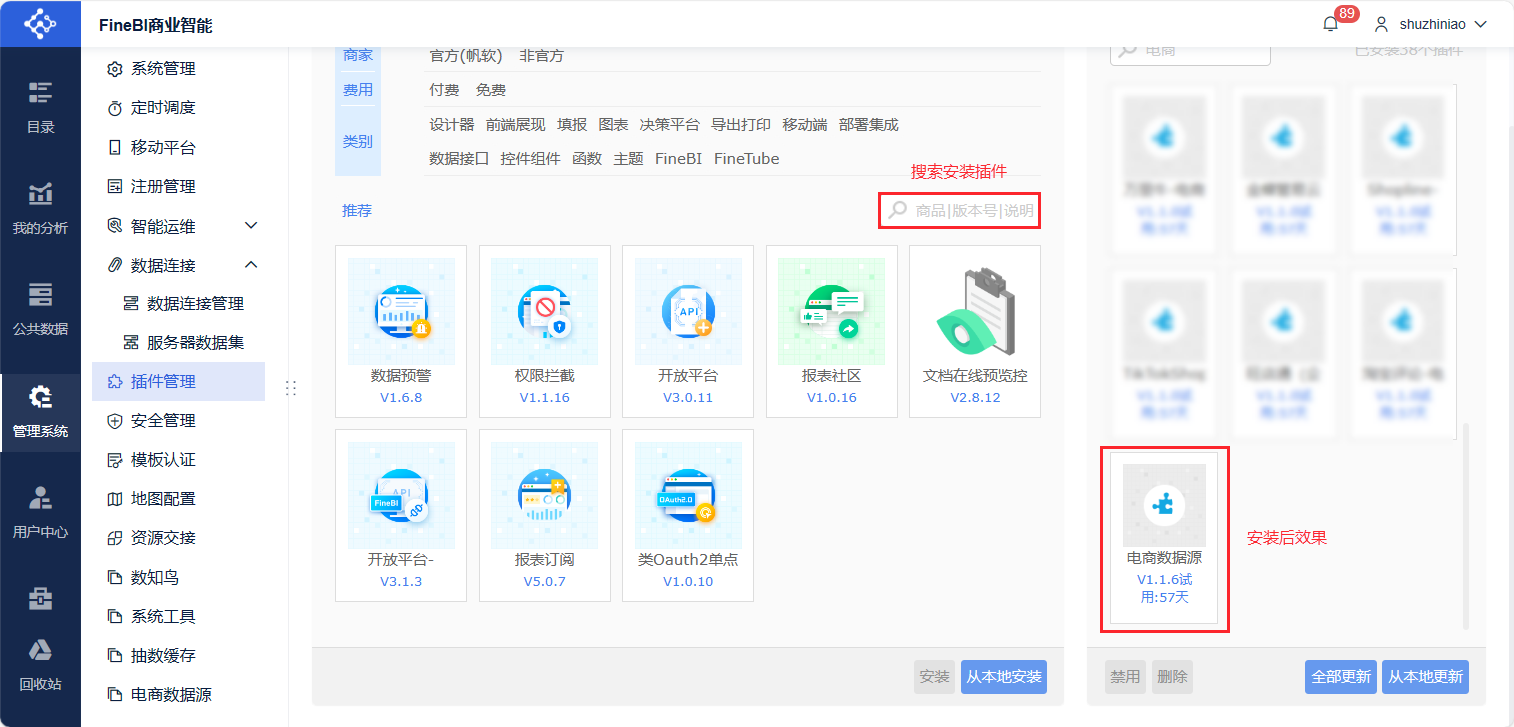Image resolution: width=1514 pixels, height=727 pixels.
Task: Open 用户中心 in the left navigation
Action: tap(40, 513)
